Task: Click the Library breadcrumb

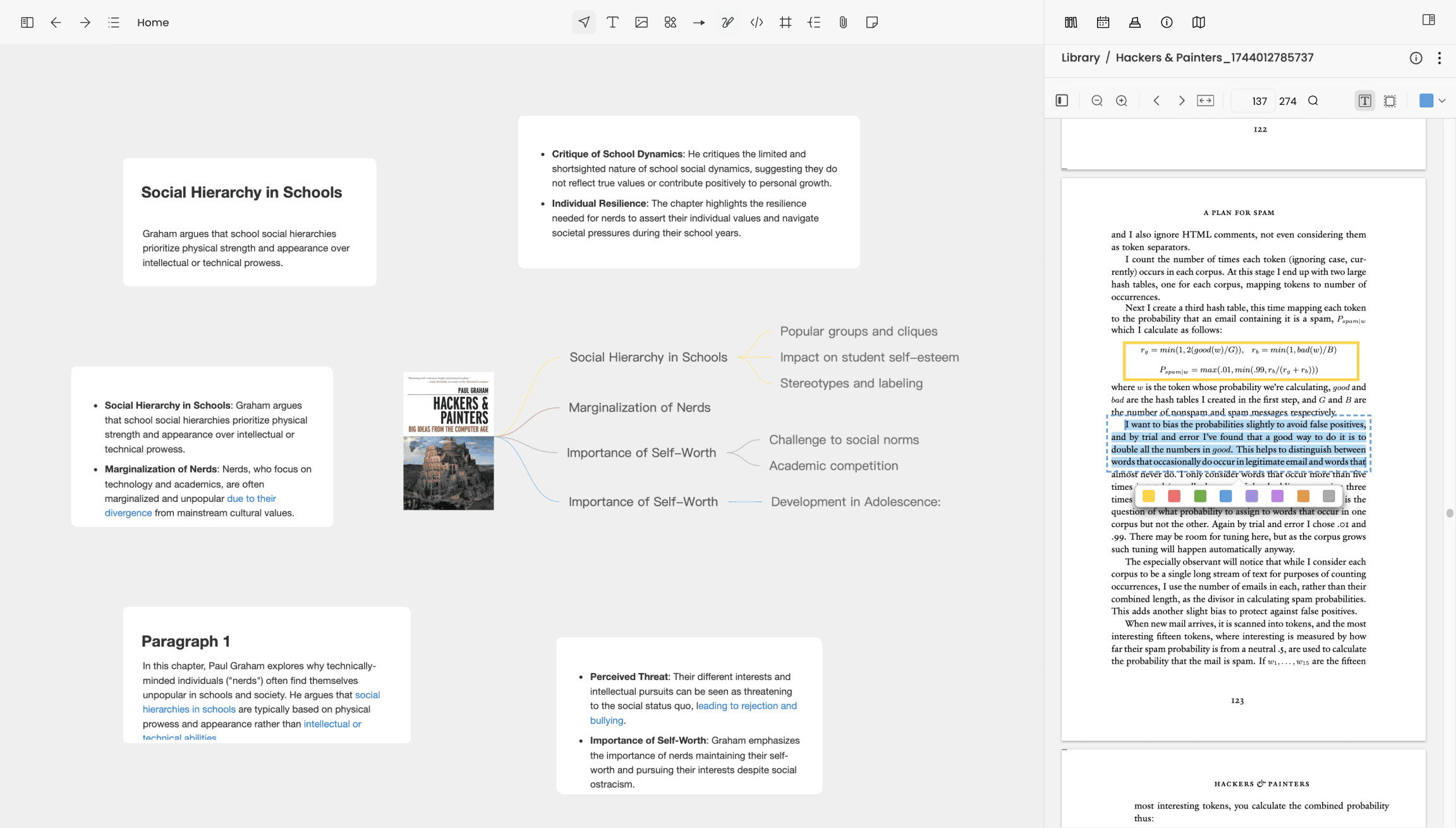Action: 1081,58
